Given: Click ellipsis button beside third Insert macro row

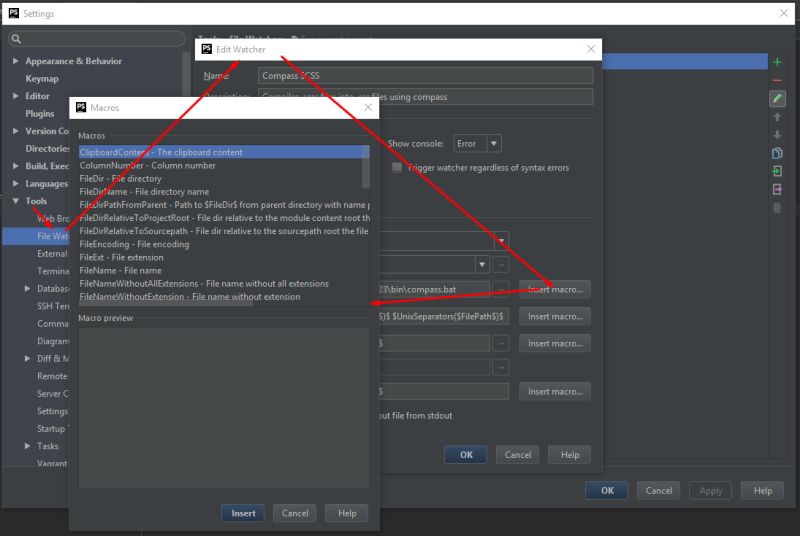Looking at the screenshot, I should click(501, 343).
